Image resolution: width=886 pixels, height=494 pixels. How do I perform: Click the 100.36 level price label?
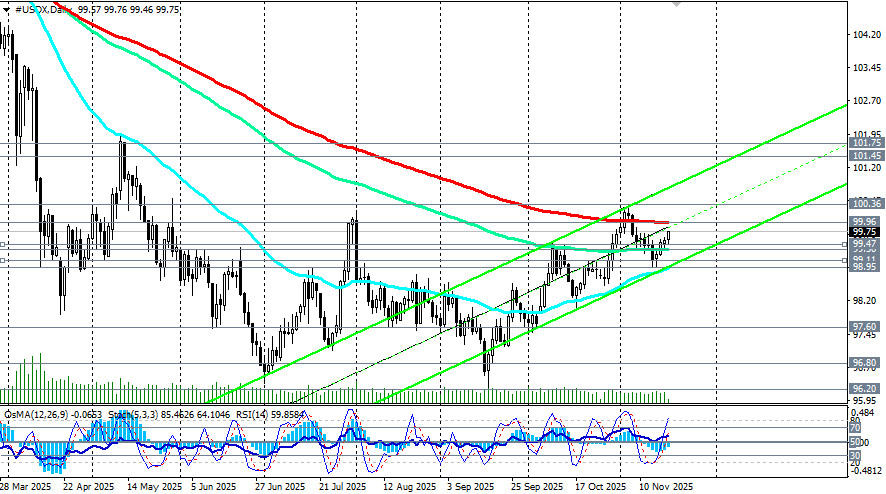coord(866,204)
